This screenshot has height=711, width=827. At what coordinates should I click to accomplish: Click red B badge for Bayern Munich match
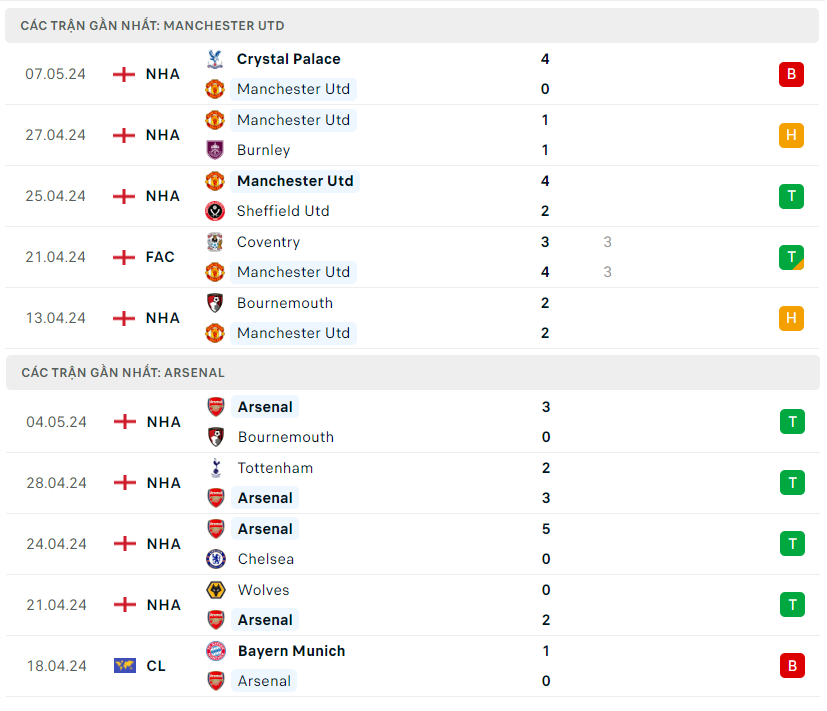[792, 666]
